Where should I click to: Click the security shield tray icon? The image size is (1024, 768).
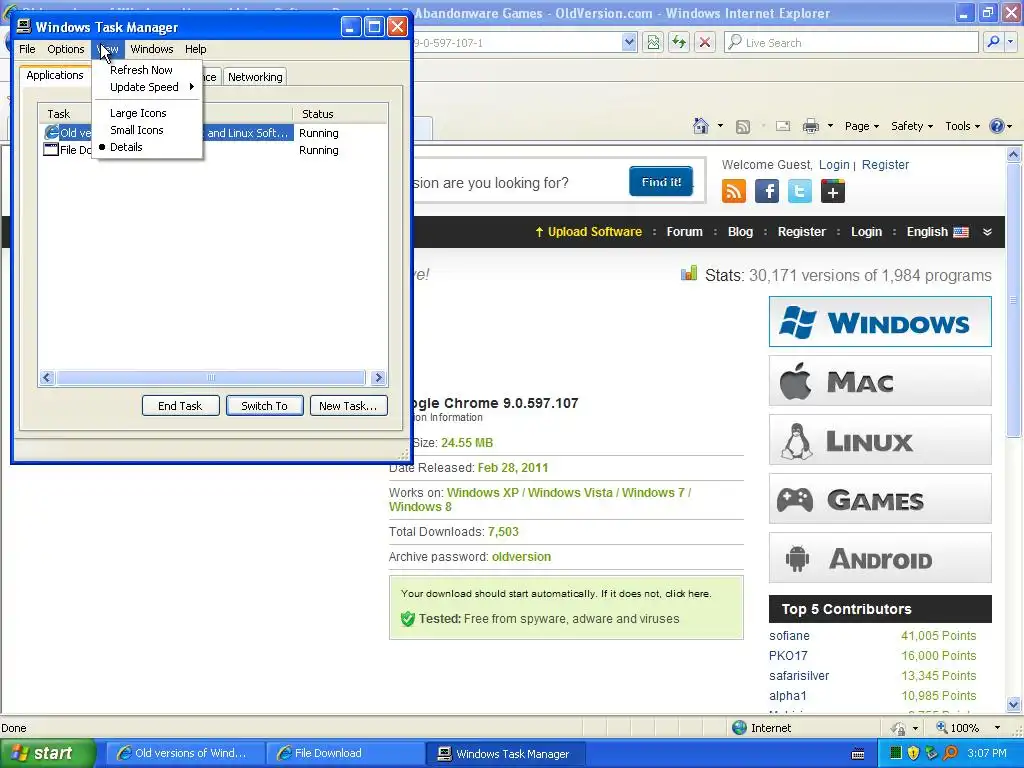point(913,753)
